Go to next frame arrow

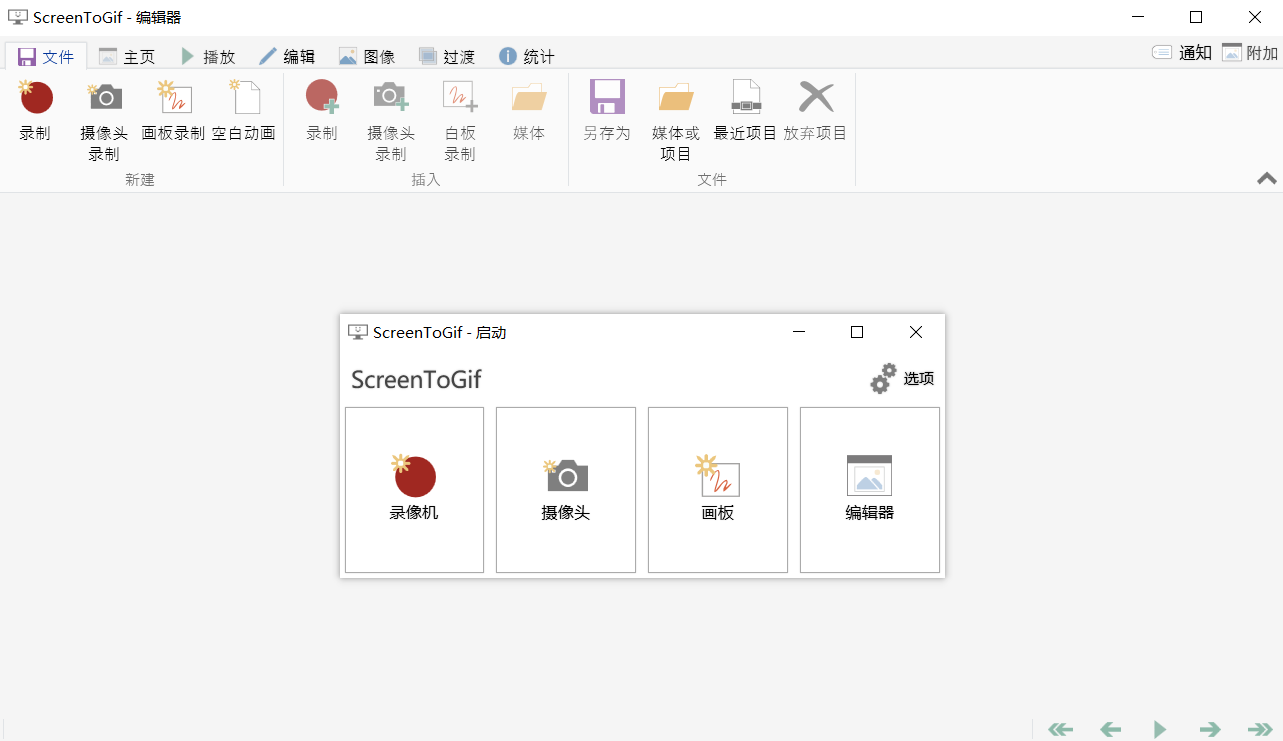pyautogui.click(x=1210, y=729)
